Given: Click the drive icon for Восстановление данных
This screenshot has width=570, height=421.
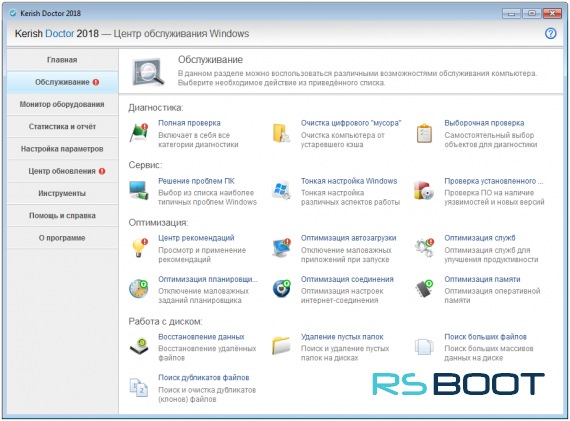Looking at the screenshot, I should (139, 346).
